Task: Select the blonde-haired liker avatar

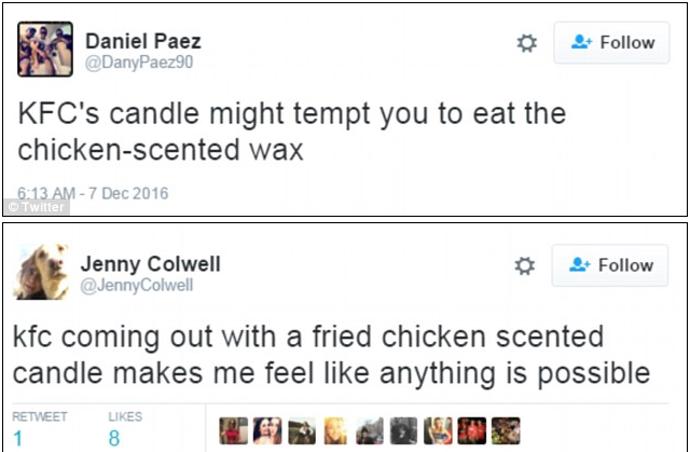Action: pos(335,431)
